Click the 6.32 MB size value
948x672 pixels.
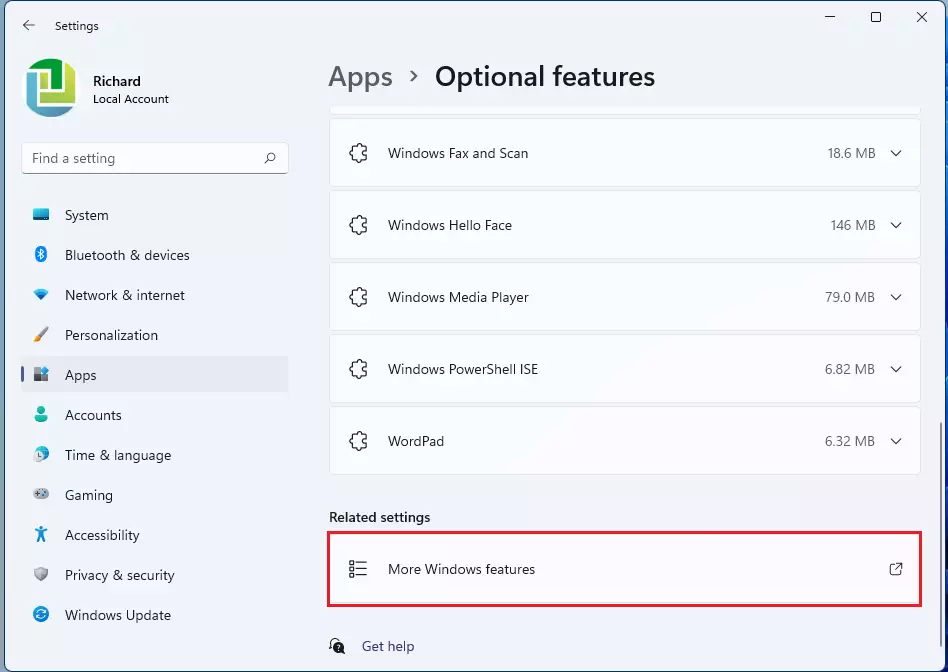pyautogui.click(x=849, y=441)
